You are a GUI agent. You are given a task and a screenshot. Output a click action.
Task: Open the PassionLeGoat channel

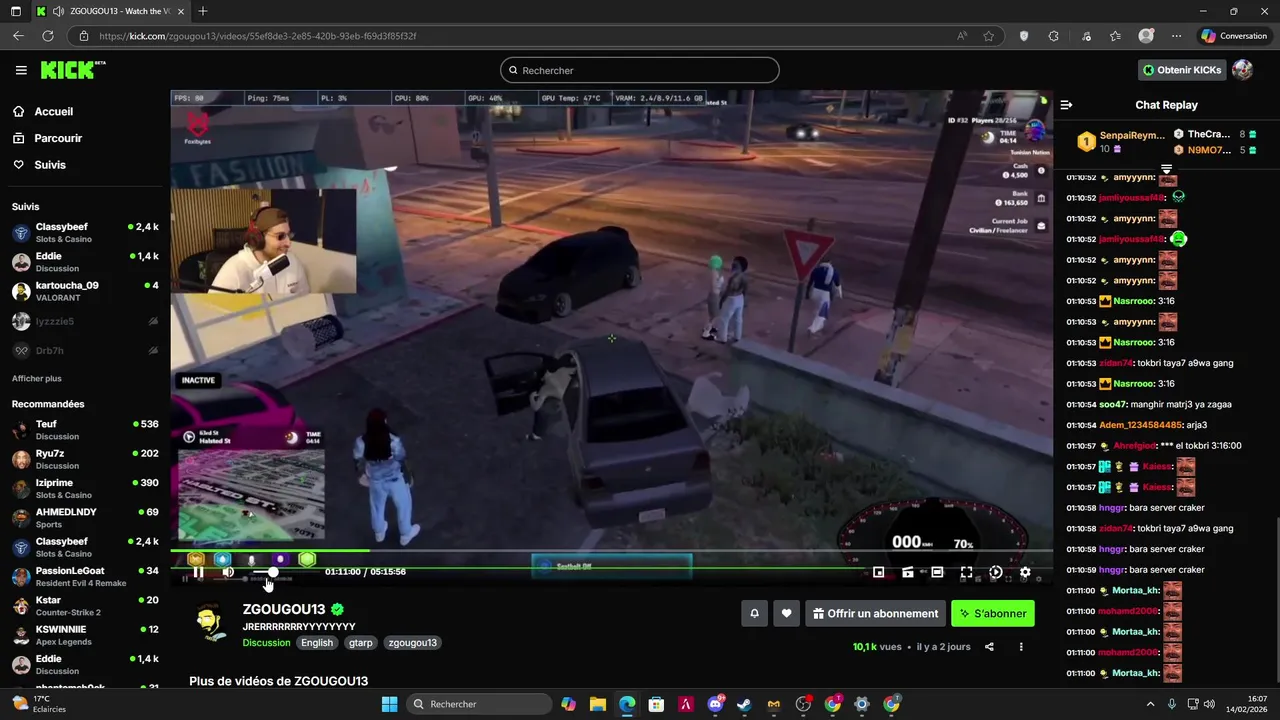[85, 577]
